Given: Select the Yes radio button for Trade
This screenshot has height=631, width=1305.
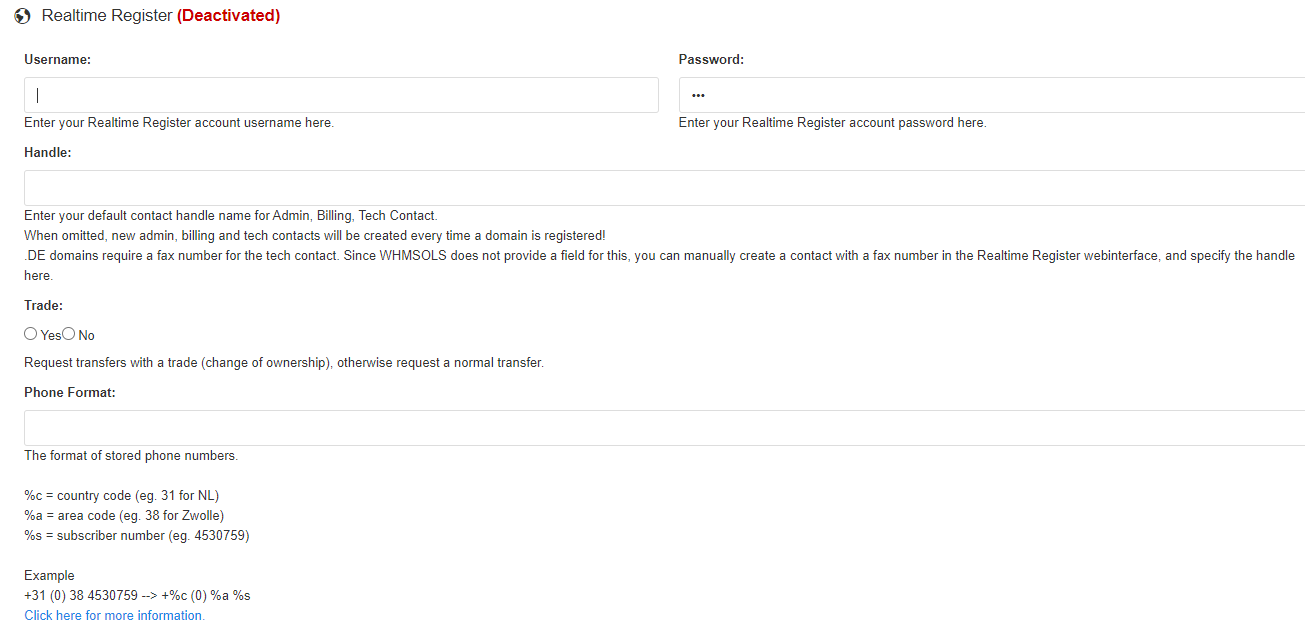Looking at the screenshot, I should (31, 334).
